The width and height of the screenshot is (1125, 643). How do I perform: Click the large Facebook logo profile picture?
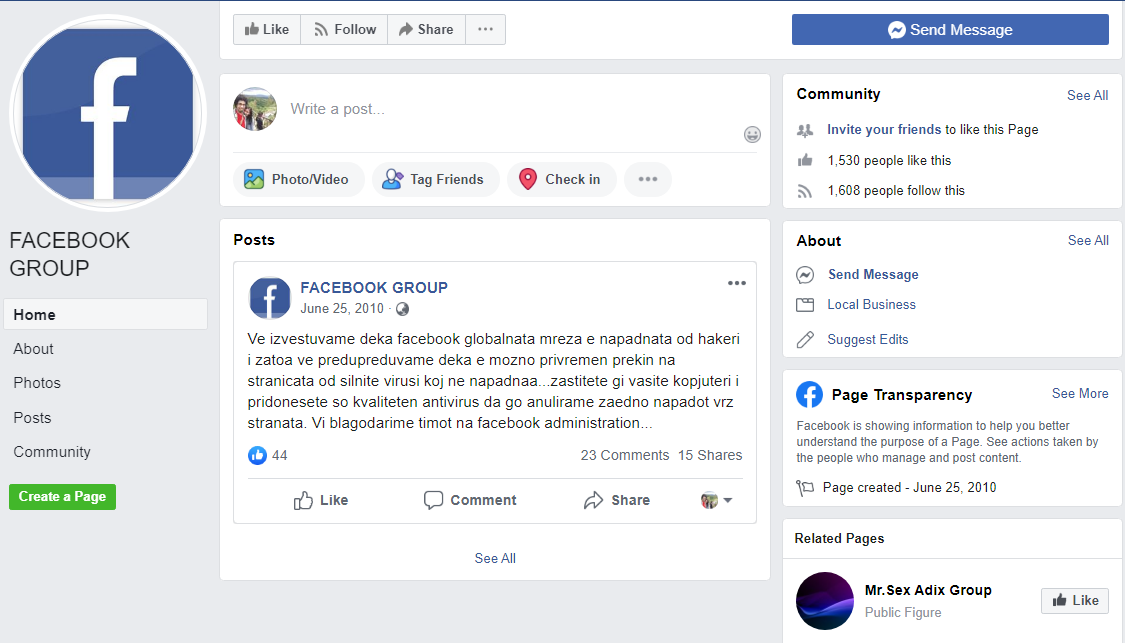tap(108, 113)
